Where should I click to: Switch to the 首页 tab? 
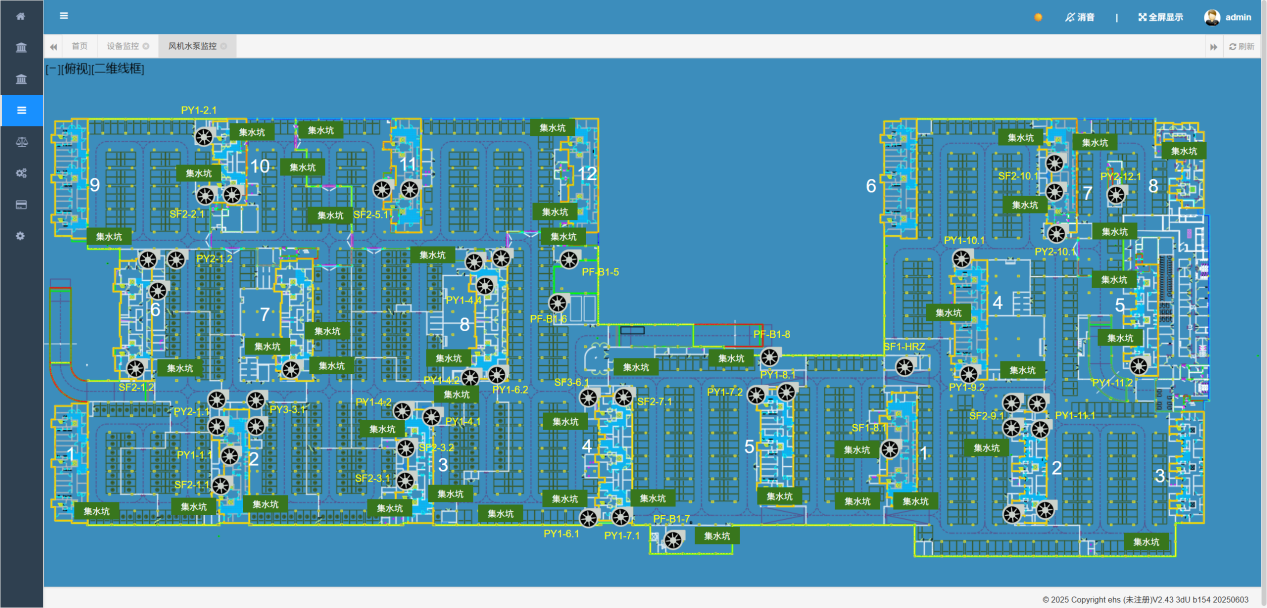click(80, 46)
